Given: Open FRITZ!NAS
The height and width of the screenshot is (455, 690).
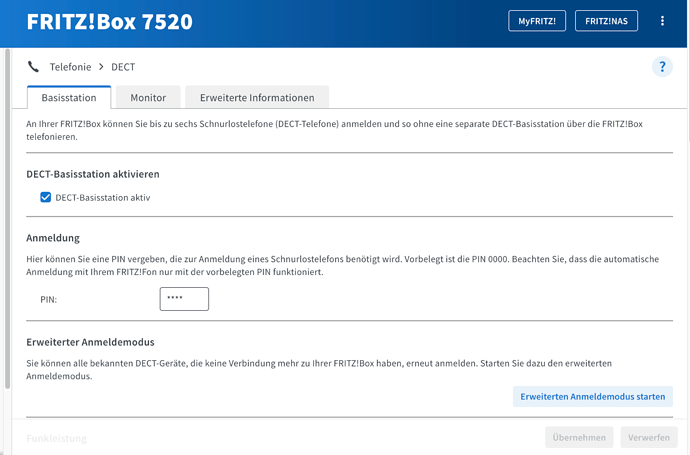Looking at the screenshot, I should pos(606,21).
